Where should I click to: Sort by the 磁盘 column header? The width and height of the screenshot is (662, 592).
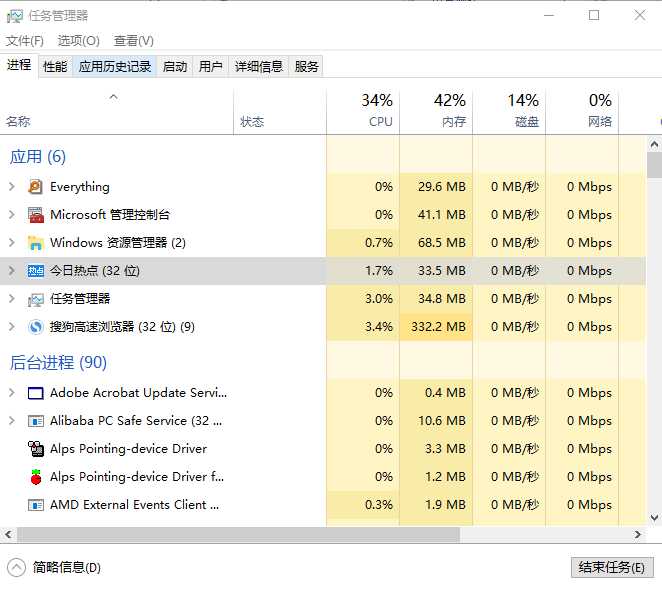coord(509,111)
